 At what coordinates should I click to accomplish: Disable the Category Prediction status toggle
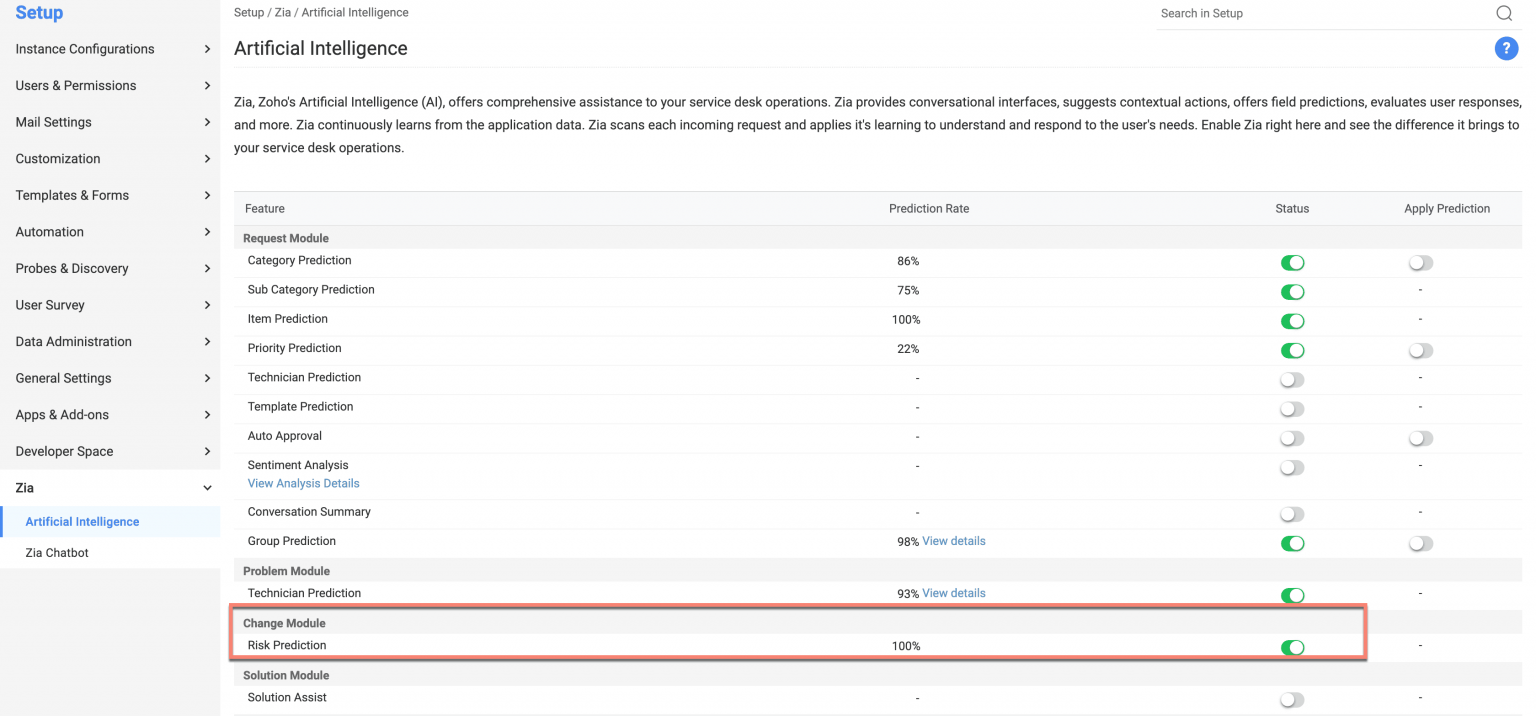1292,262
